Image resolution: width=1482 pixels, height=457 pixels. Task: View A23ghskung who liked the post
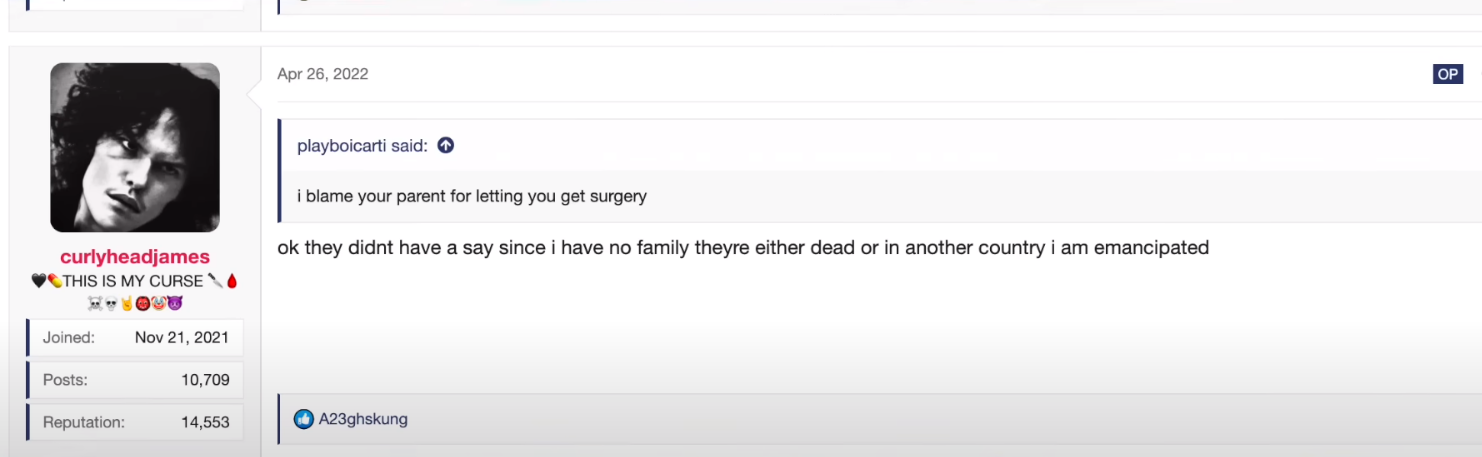363,419
